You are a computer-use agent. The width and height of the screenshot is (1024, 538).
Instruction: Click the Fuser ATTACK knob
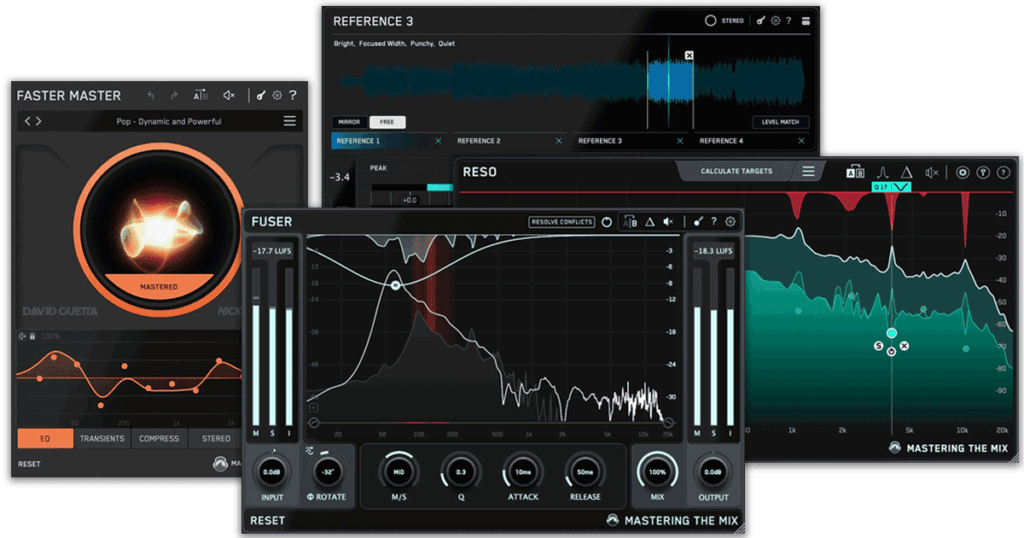(x=522, y=471)
